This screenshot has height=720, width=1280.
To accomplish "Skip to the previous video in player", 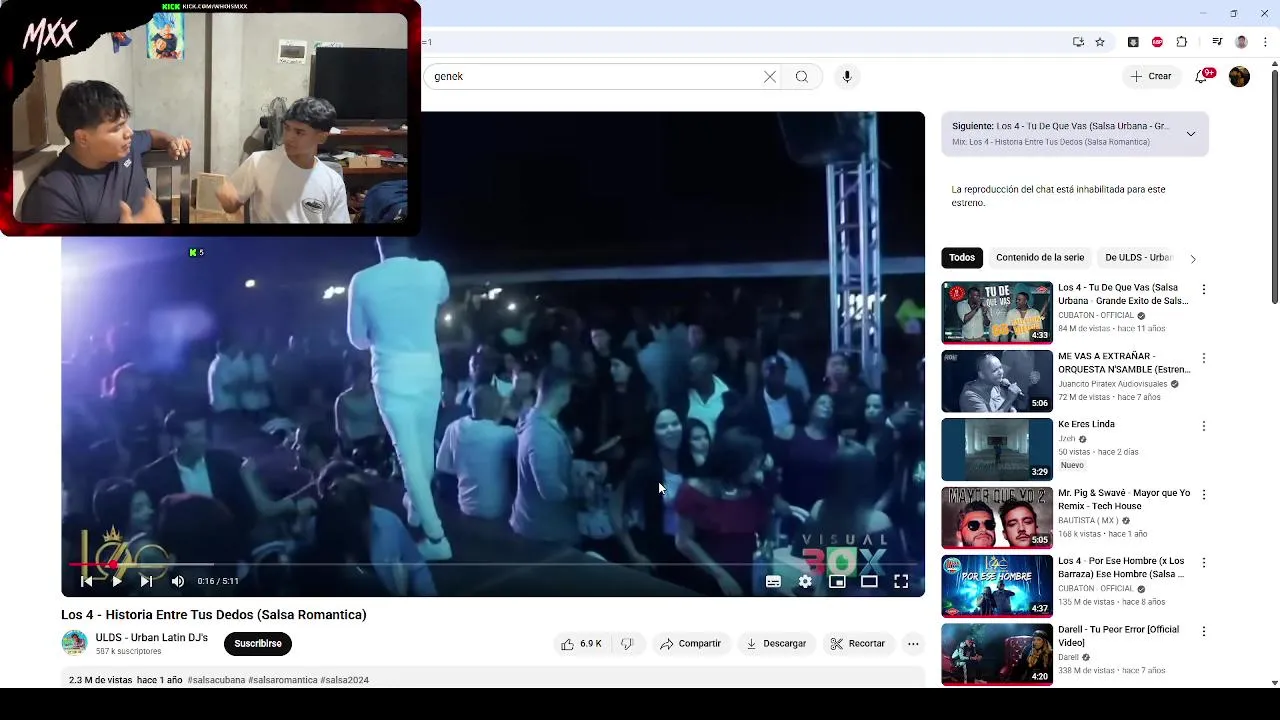I will click(86, 581).
